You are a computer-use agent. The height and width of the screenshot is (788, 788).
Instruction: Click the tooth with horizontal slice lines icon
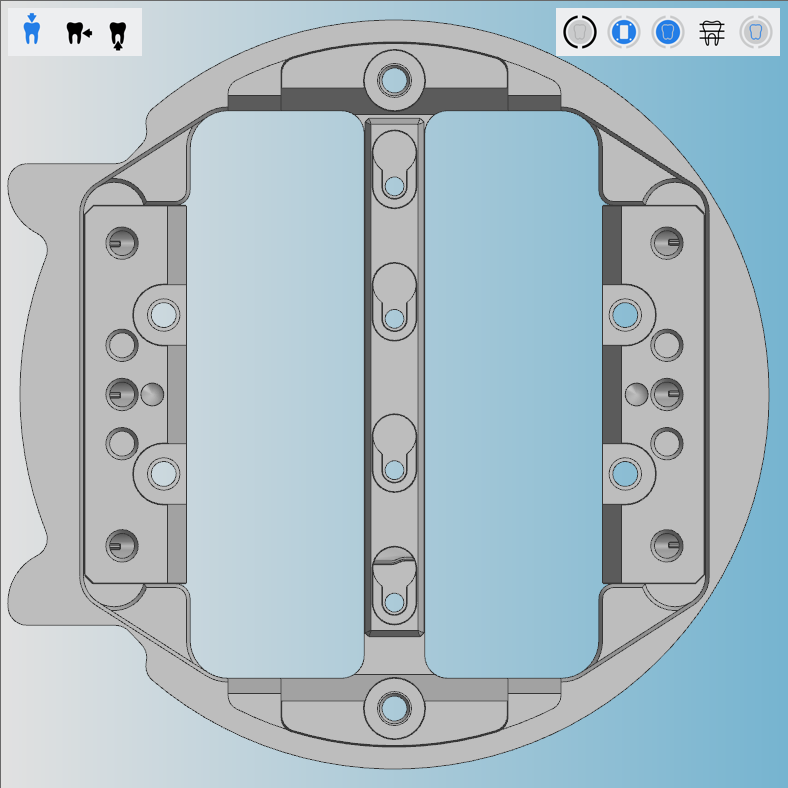(712, 33)
